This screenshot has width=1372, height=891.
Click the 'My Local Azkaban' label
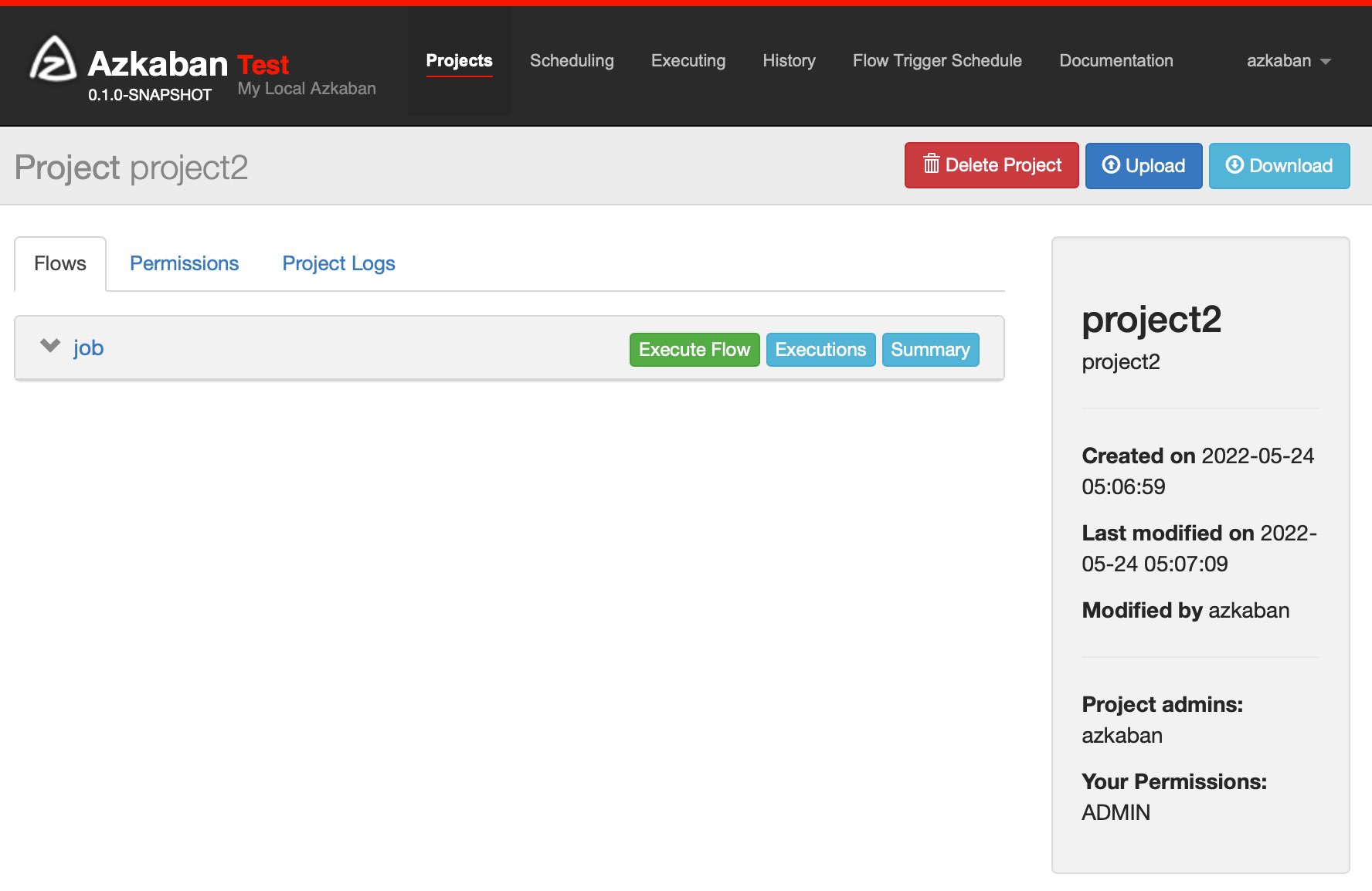tap(307, 89)
